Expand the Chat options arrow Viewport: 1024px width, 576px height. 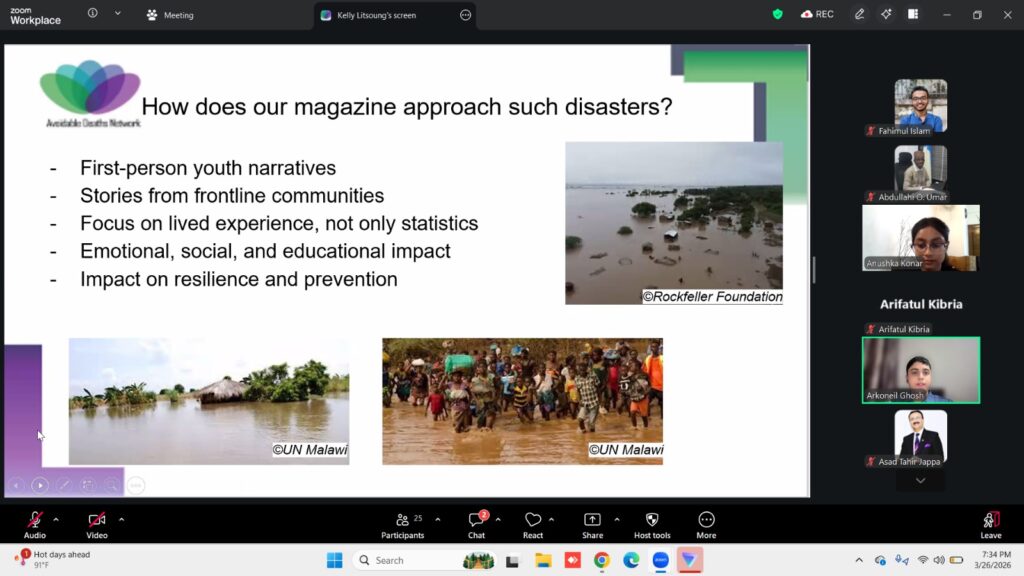click(497, 519)
